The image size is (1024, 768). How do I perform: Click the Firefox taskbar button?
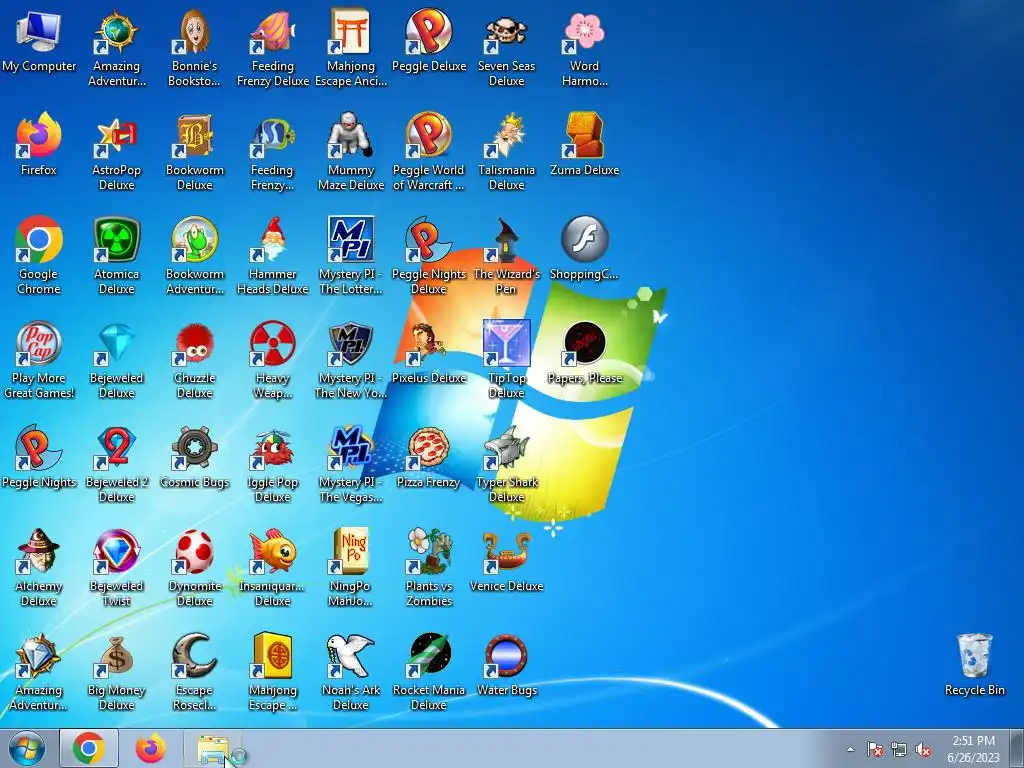coord(150,748)
